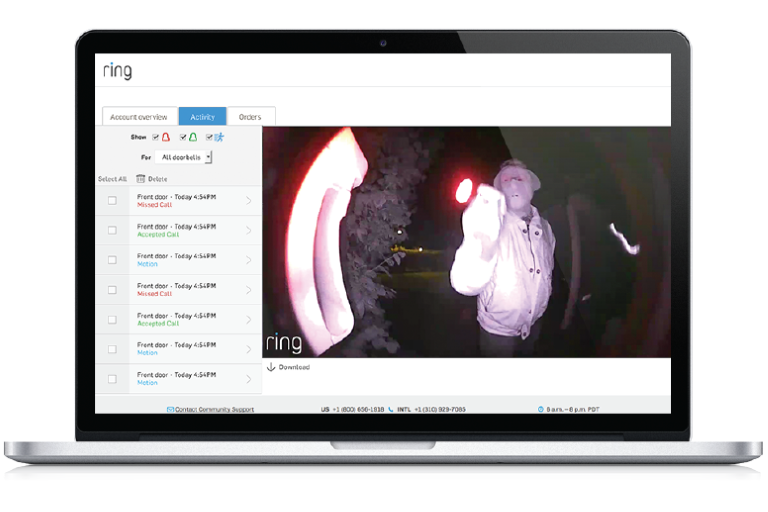Click the red missed-call bell icon
The height and width of the screenshot is (512, 768).
(166, 137)
